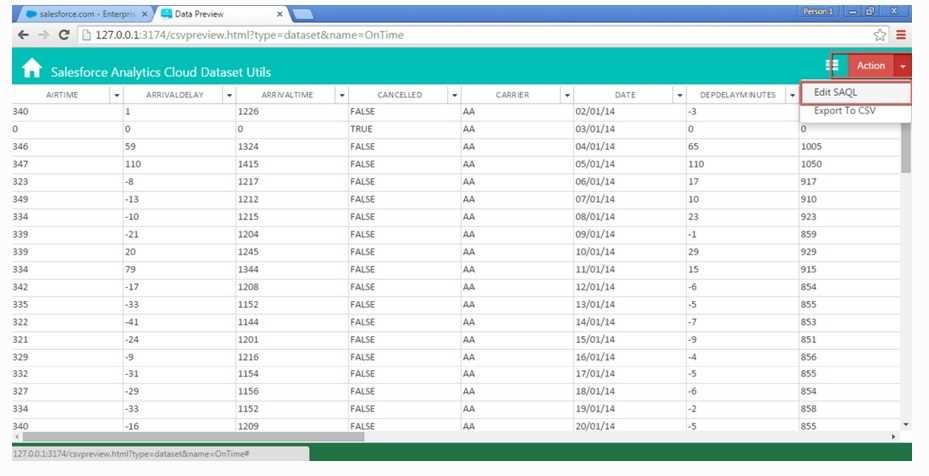The height and width of the screenshot is (476, 929).
Task: Reload the page
Action: 64,35
